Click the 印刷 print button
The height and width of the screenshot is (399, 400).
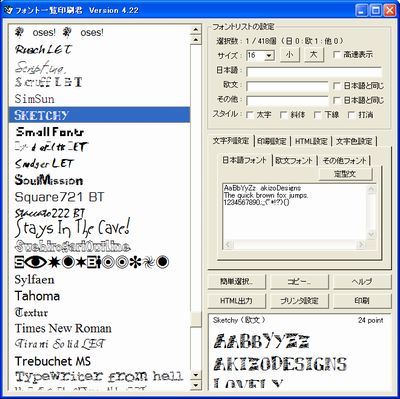click(x=362, y=301)
